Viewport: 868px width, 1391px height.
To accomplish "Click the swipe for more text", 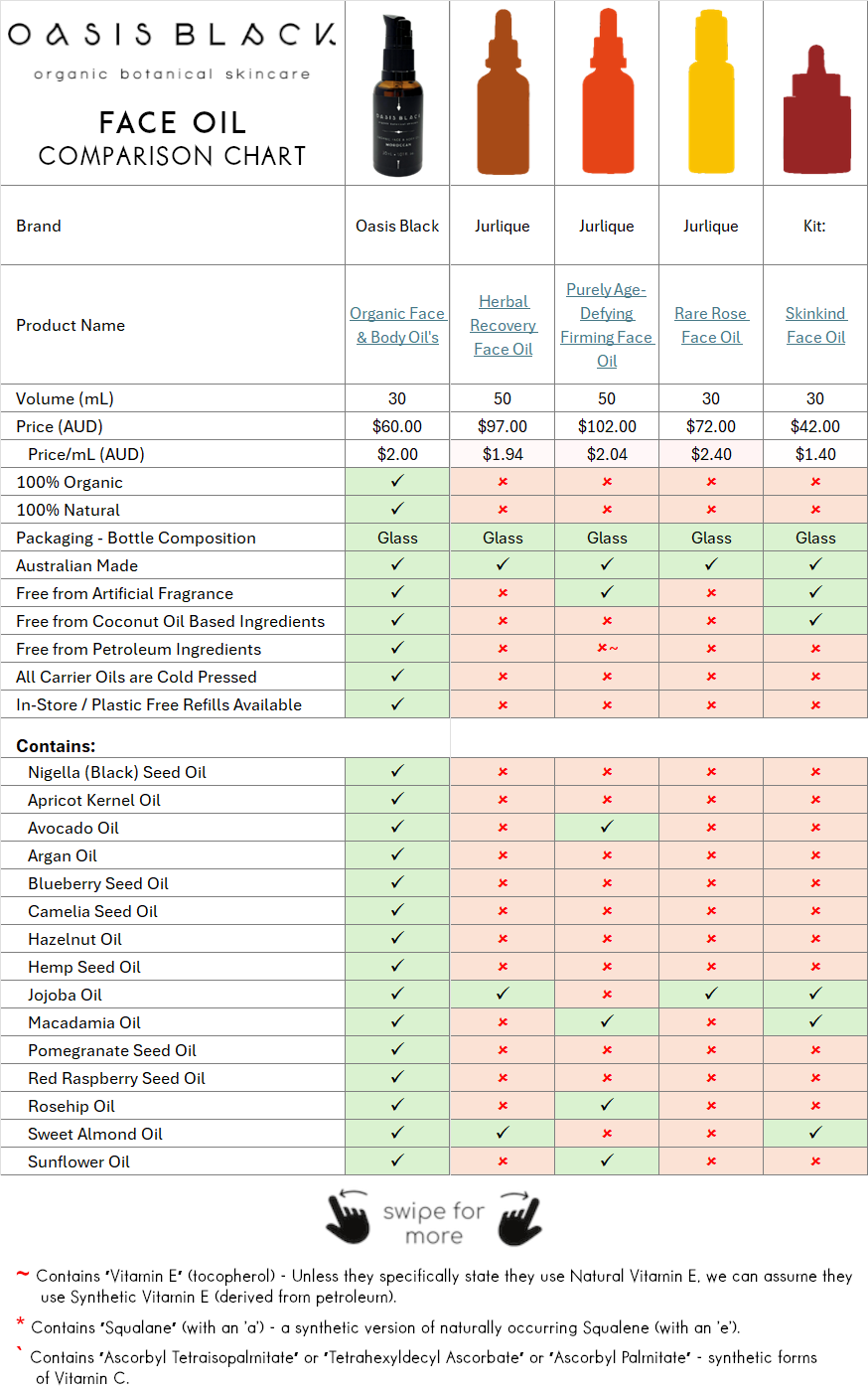I will [x=434, y=1223].
